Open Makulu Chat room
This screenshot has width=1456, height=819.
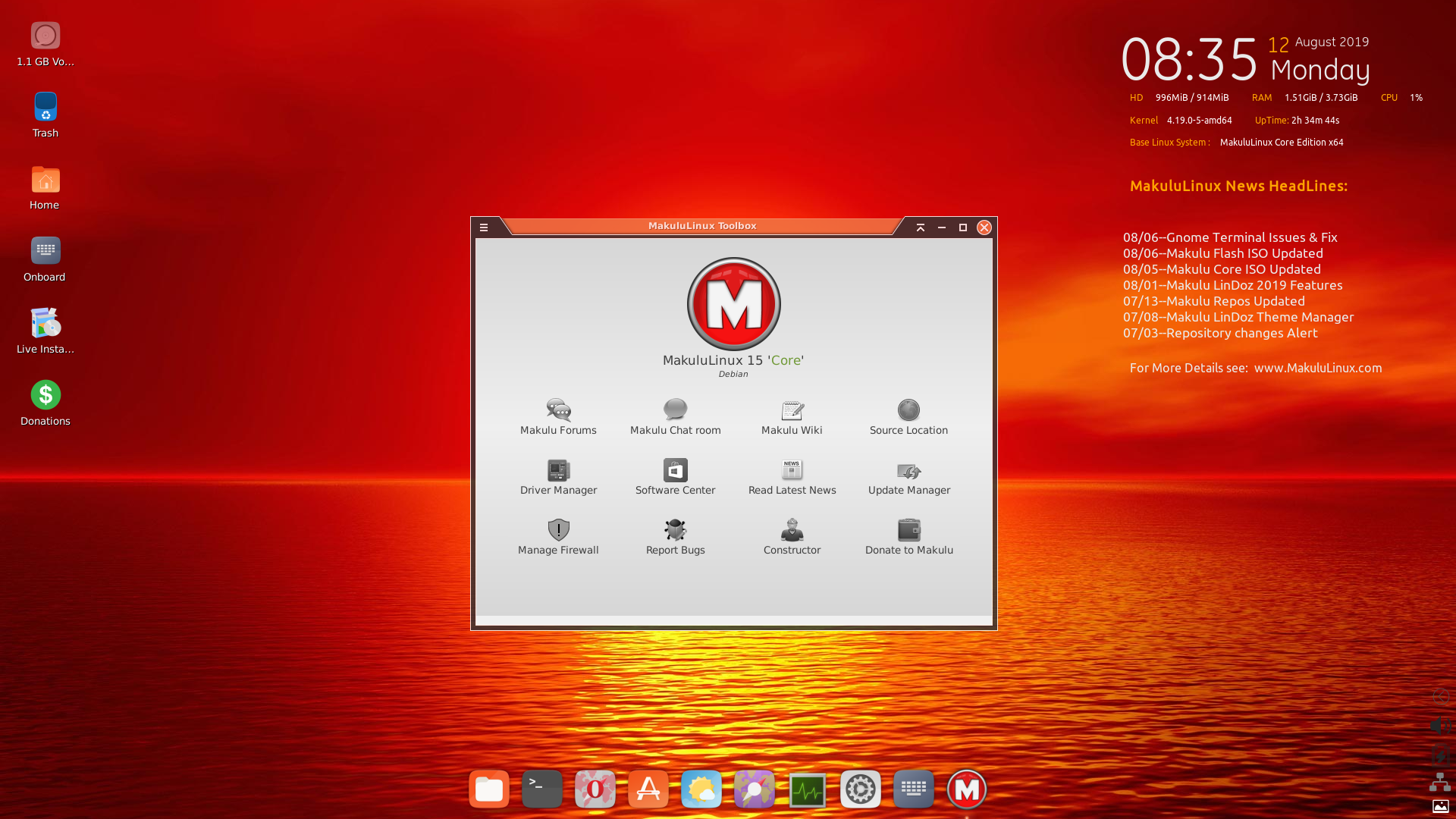click(675, 417)
